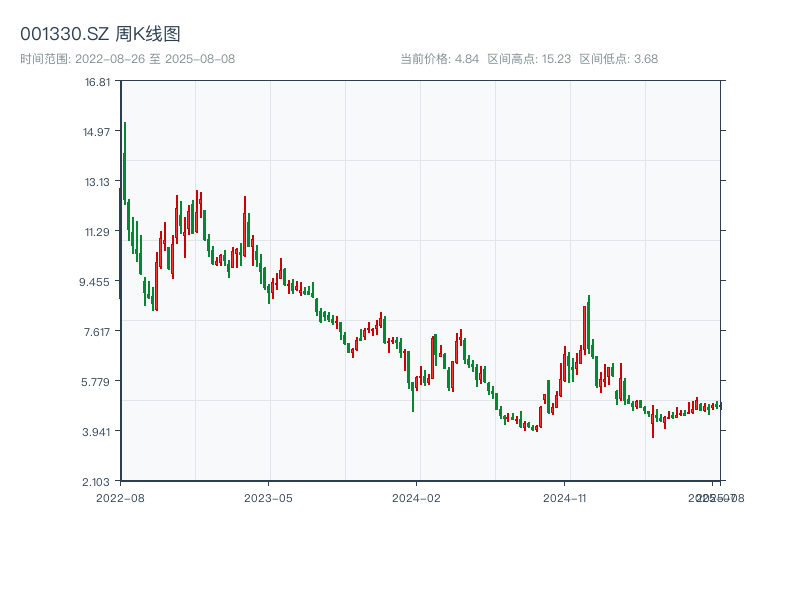Select the 2022-08 x-axis date label
Screen dimensions: 800x600
click(x=120, y=497)
